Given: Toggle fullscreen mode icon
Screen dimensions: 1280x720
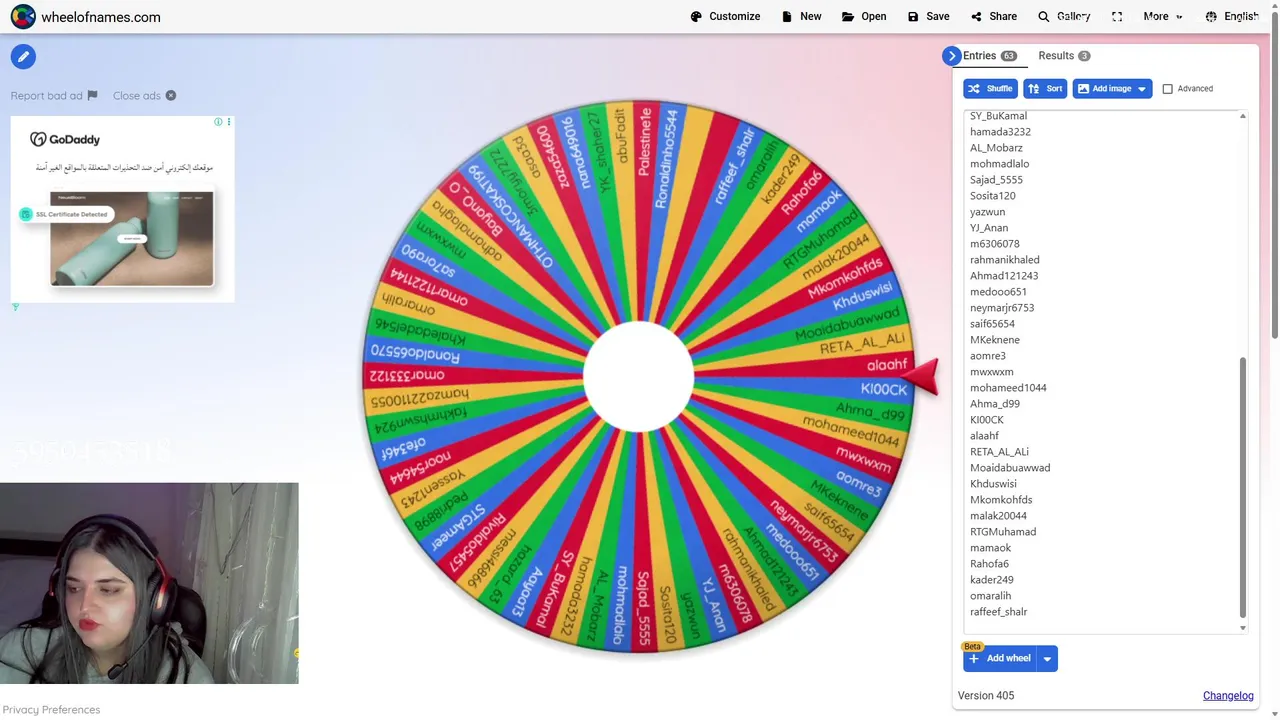Looking at the screenshot, I should point(1117,16).
